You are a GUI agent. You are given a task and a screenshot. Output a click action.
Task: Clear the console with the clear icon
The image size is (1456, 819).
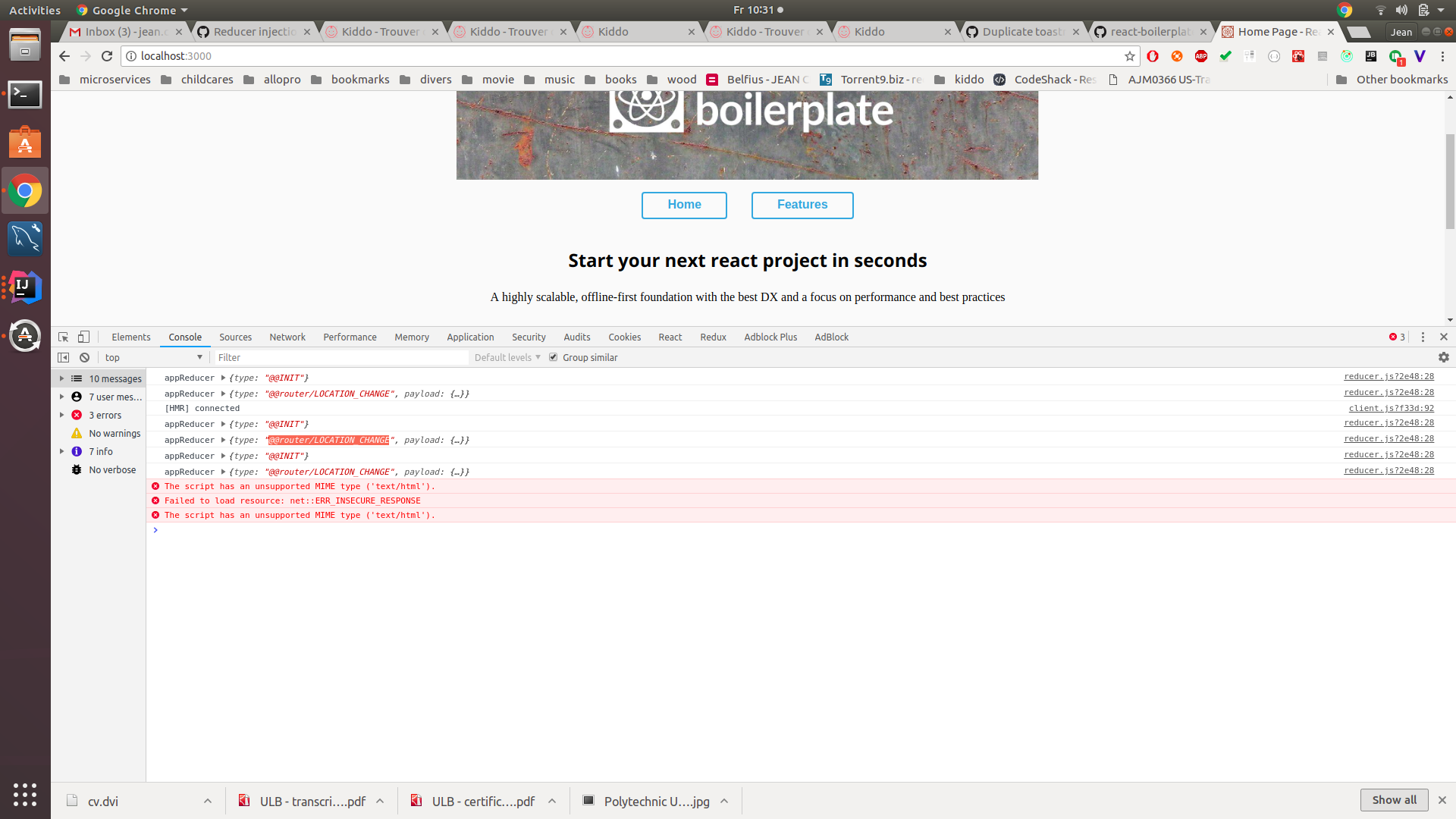(85, 357)
